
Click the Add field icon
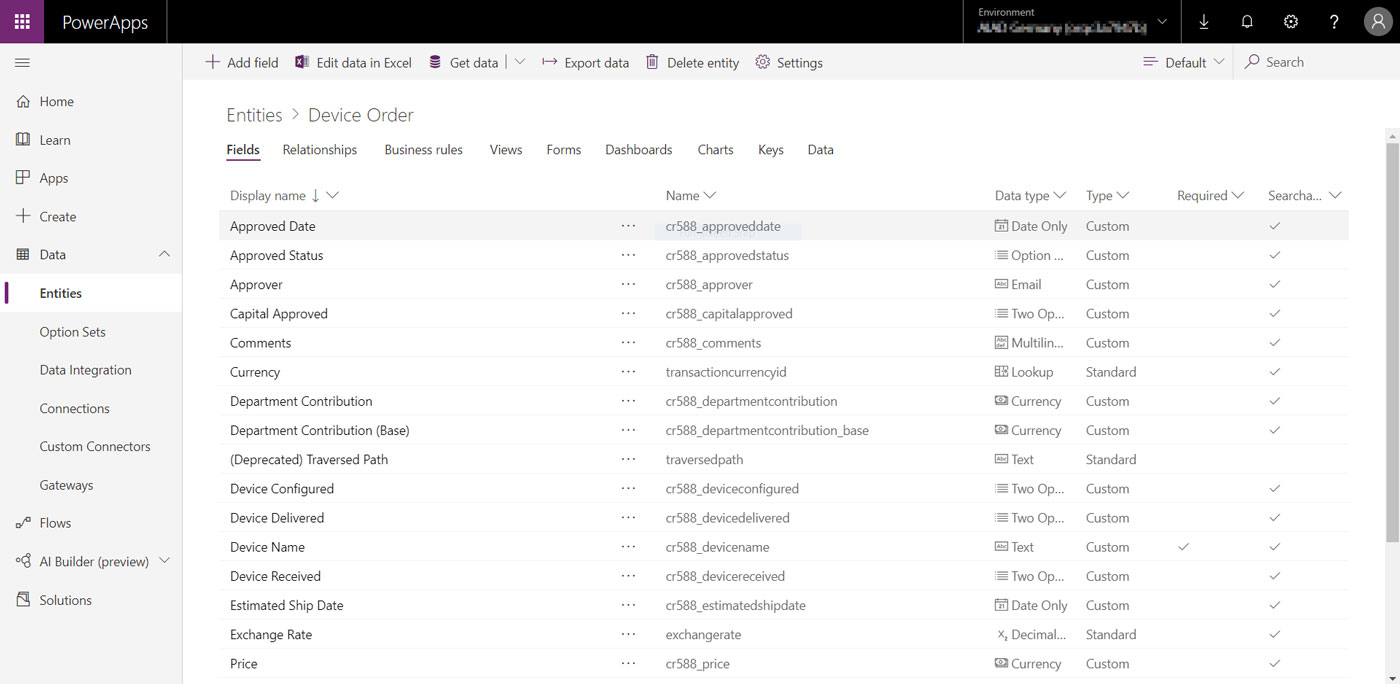point(212,62)
